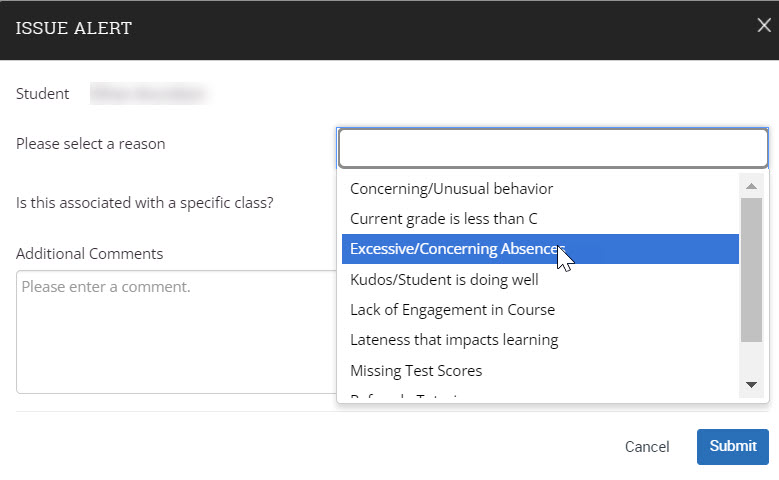This screenshot has height=480, width=779.
Task: Click the blurred student name field
Action: coord(148,93)
